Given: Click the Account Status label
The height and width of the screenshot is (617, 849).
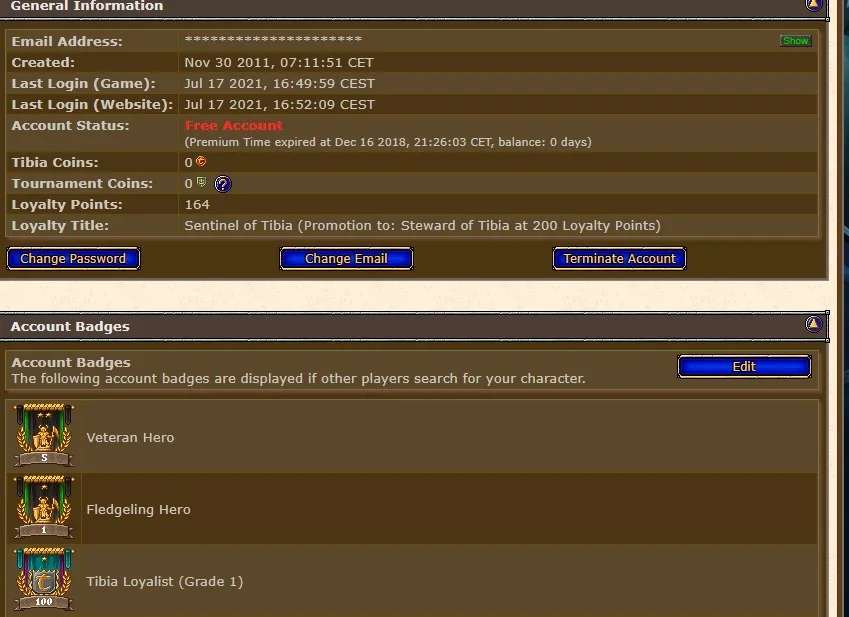Looking at the screenshot, I should pyautogui.click(x=70, y=126).
